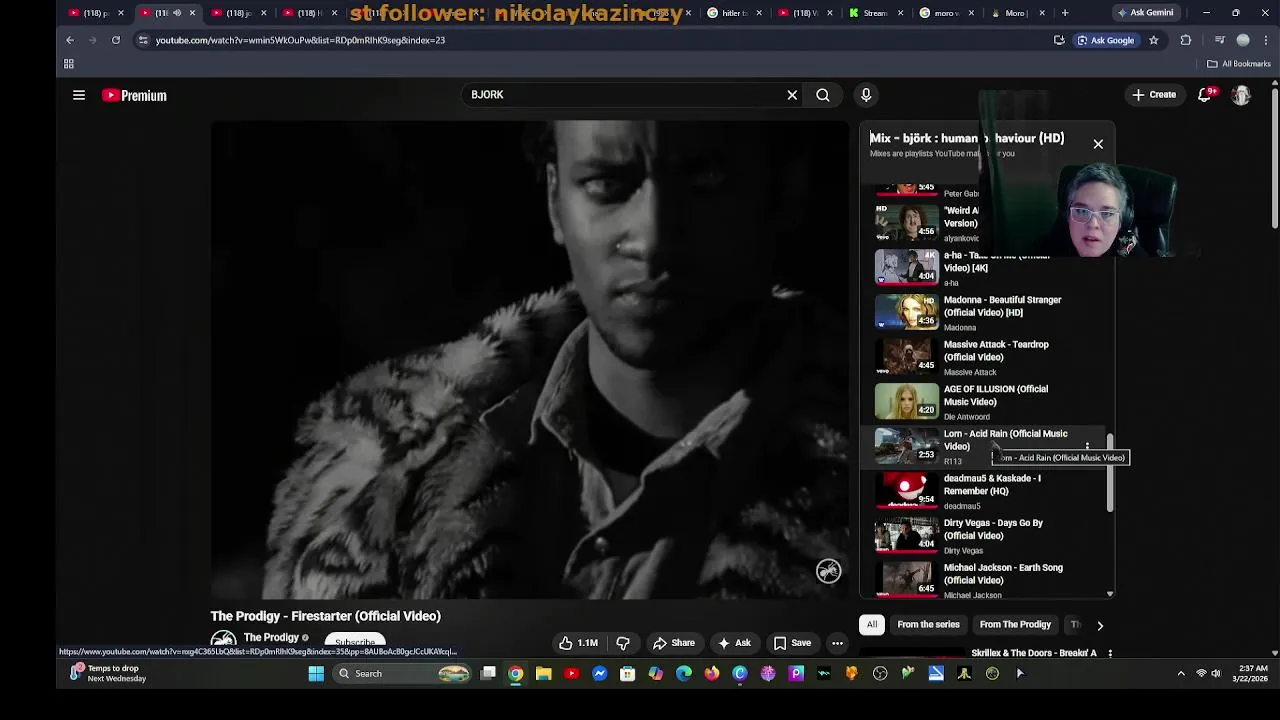Open Firefox from the taskbar
Viewport: 1280px width, 720px height.
(712, 674)
